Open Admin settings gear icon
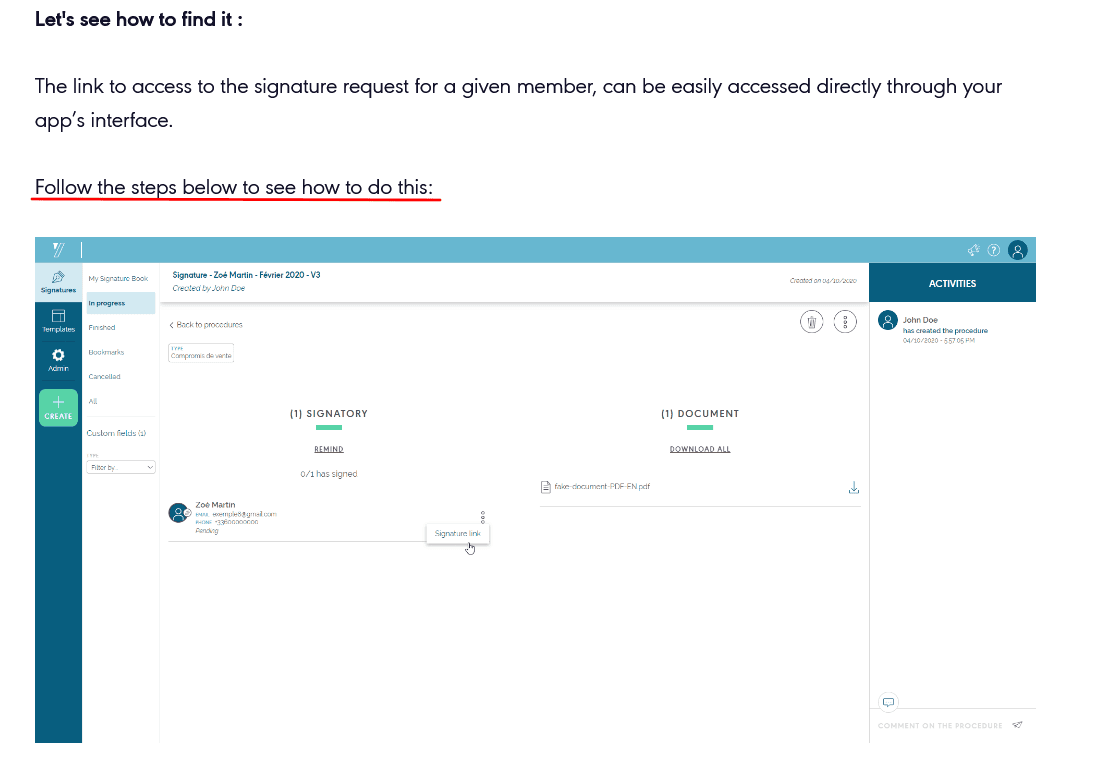This screenshot has width=1110, height=775. pos(58,360)
